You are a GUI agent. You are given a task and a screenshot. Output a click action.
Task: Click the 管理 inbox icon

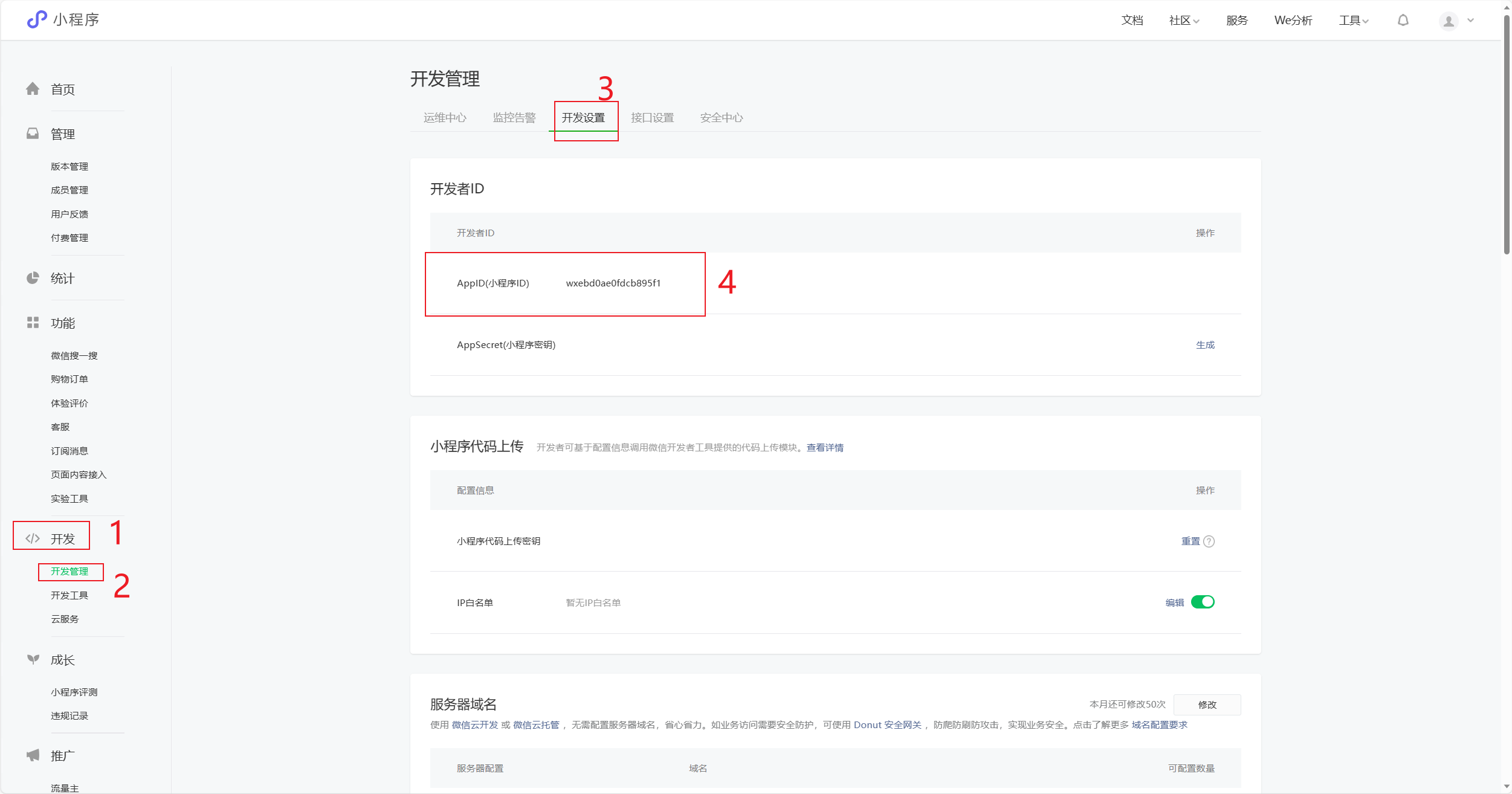coord(33,134)
